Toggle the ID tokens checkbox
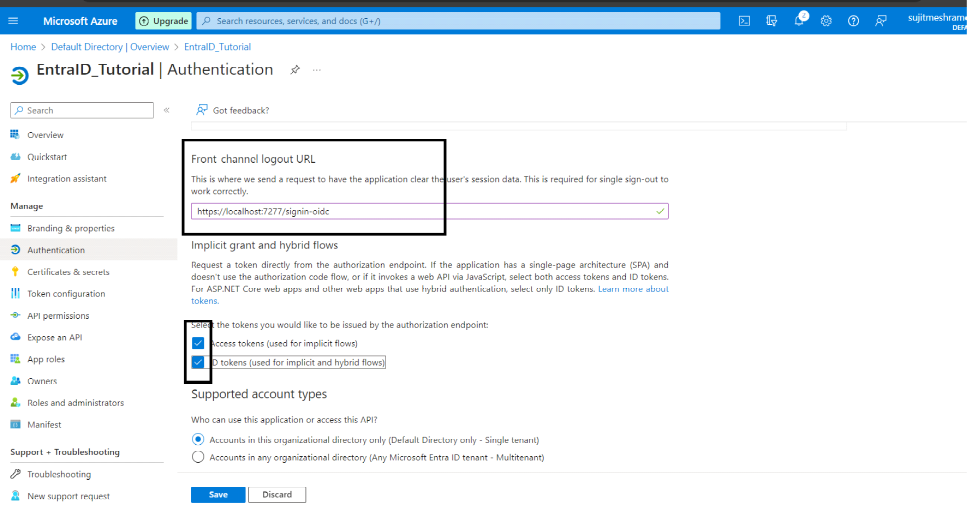The height and width of the screenshot is (517, 967). pos(198,362)
